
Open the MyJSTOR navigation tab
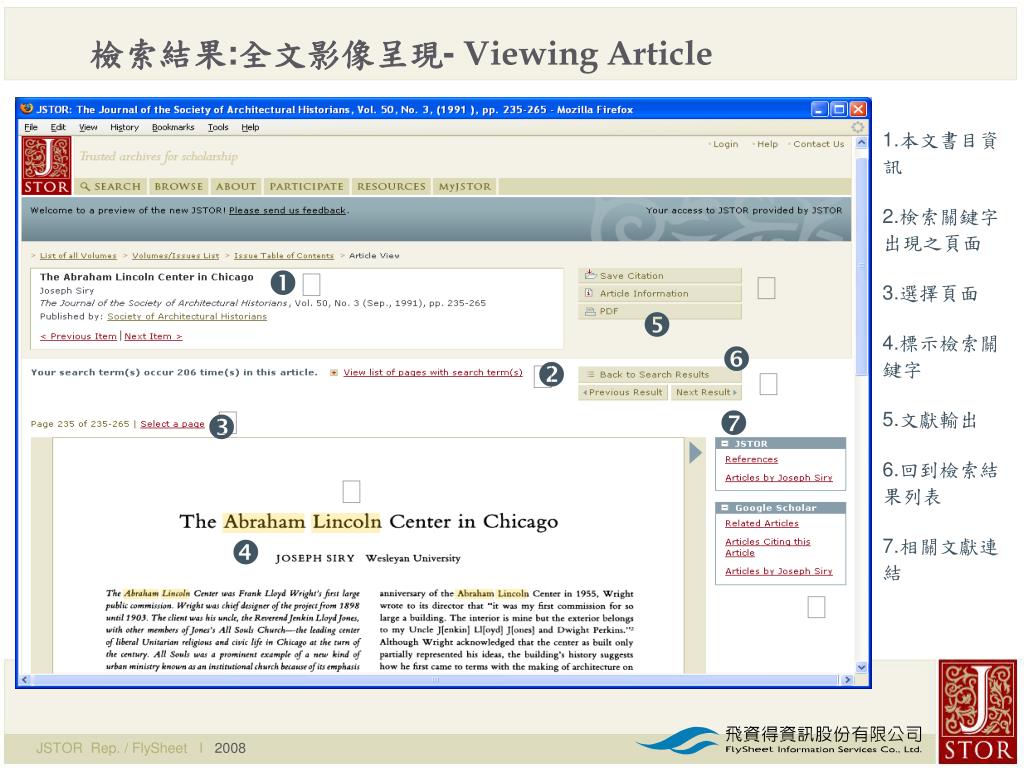point(464,186)
